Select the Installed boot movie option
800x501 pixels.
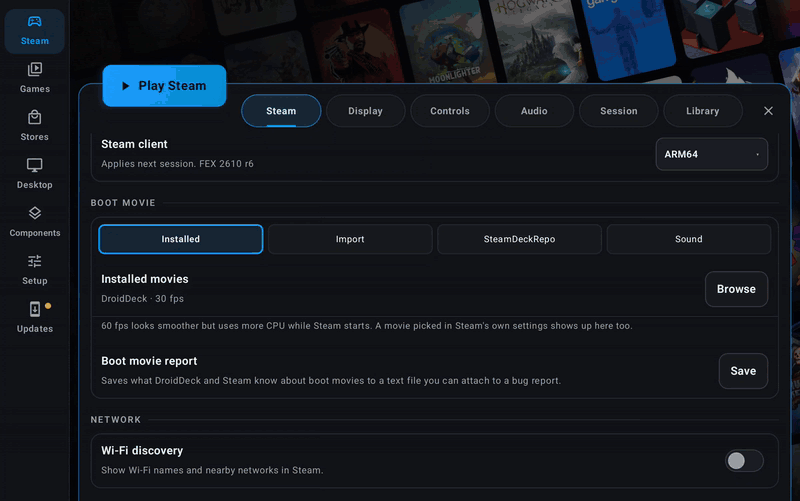(x=181, y=239)
